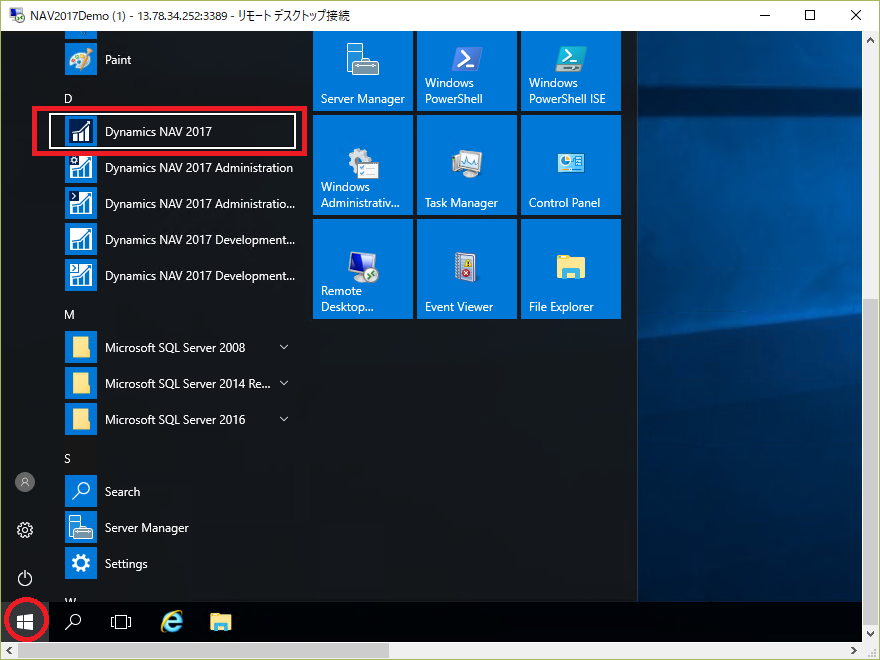Screen dimensions: 880x660
Task: Click the Remote Desktop Connection title bar icon
Action: click(x=17, y=15)
